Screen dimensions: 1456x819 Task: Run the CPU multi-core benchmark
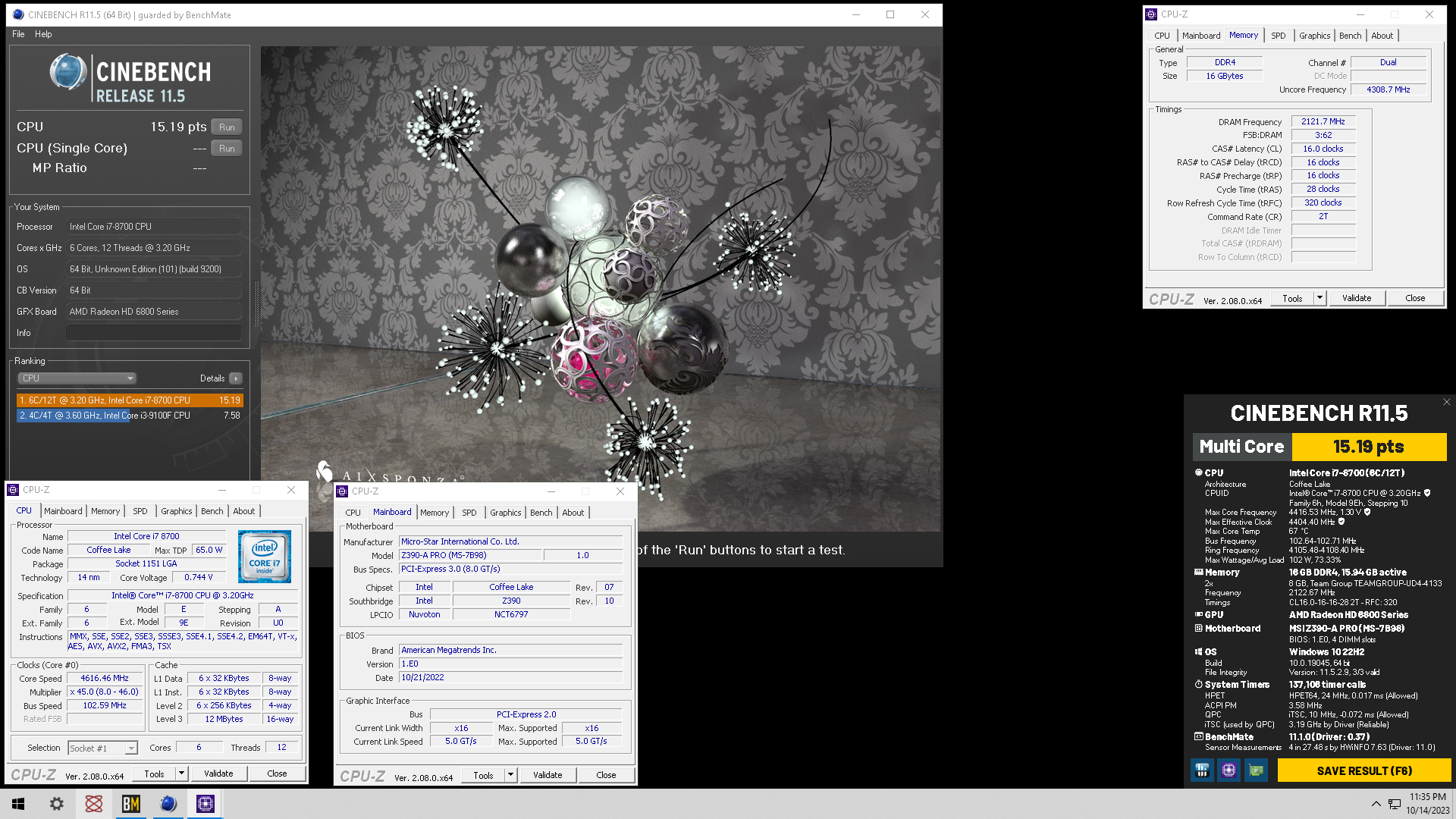[227, 127]
